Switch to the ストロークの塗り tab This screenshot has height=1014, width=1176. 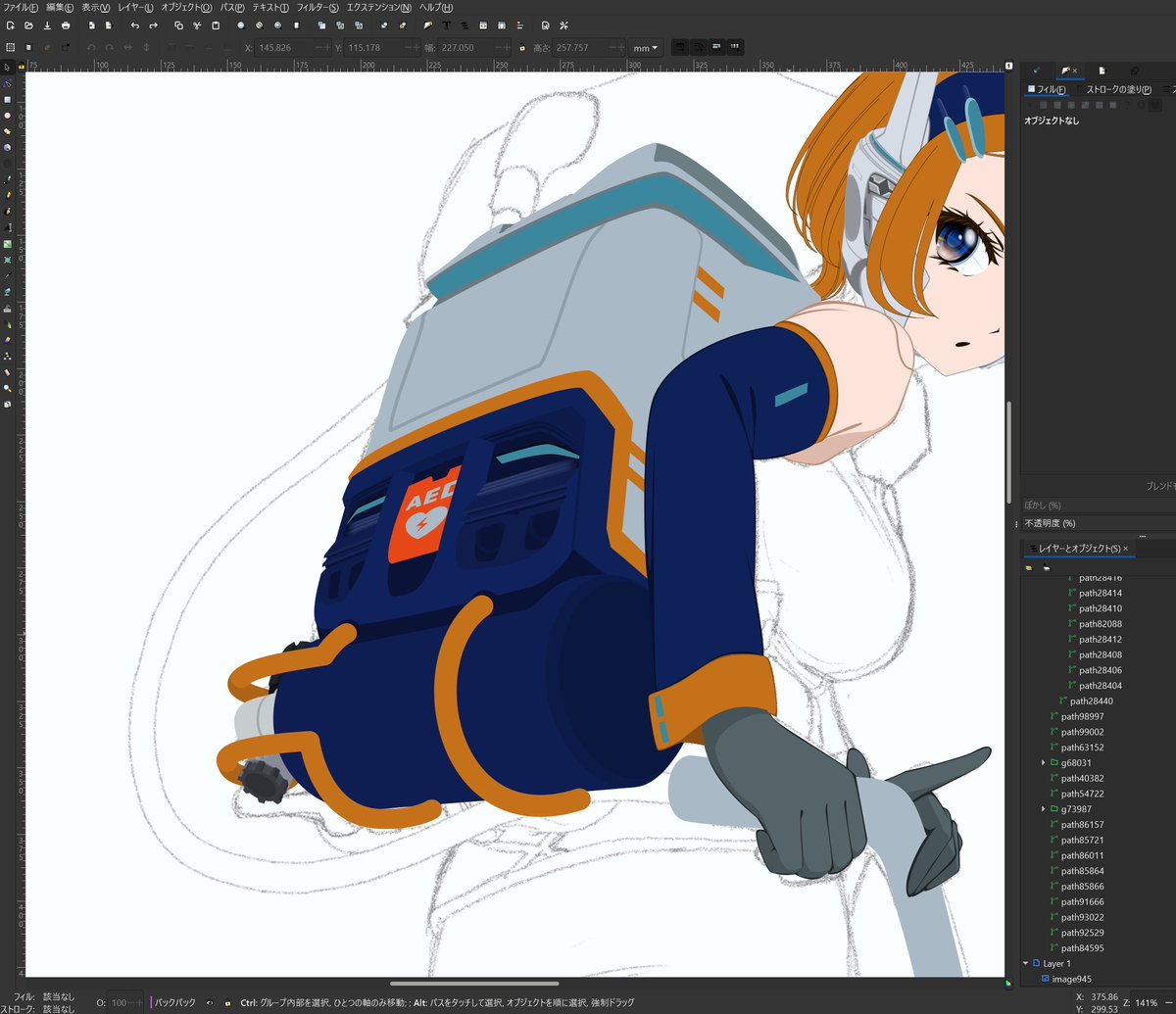coord(1114,89)
